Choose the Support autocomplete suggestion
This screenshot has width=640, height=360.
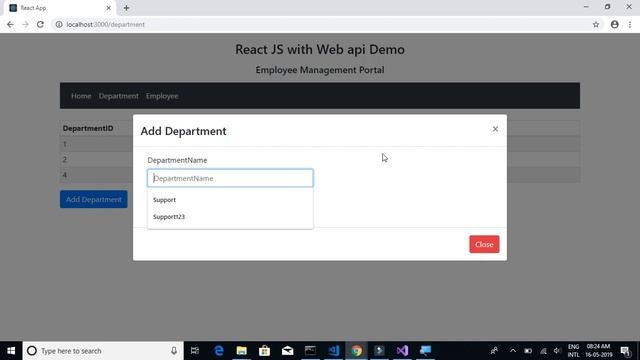pos(230,200)
